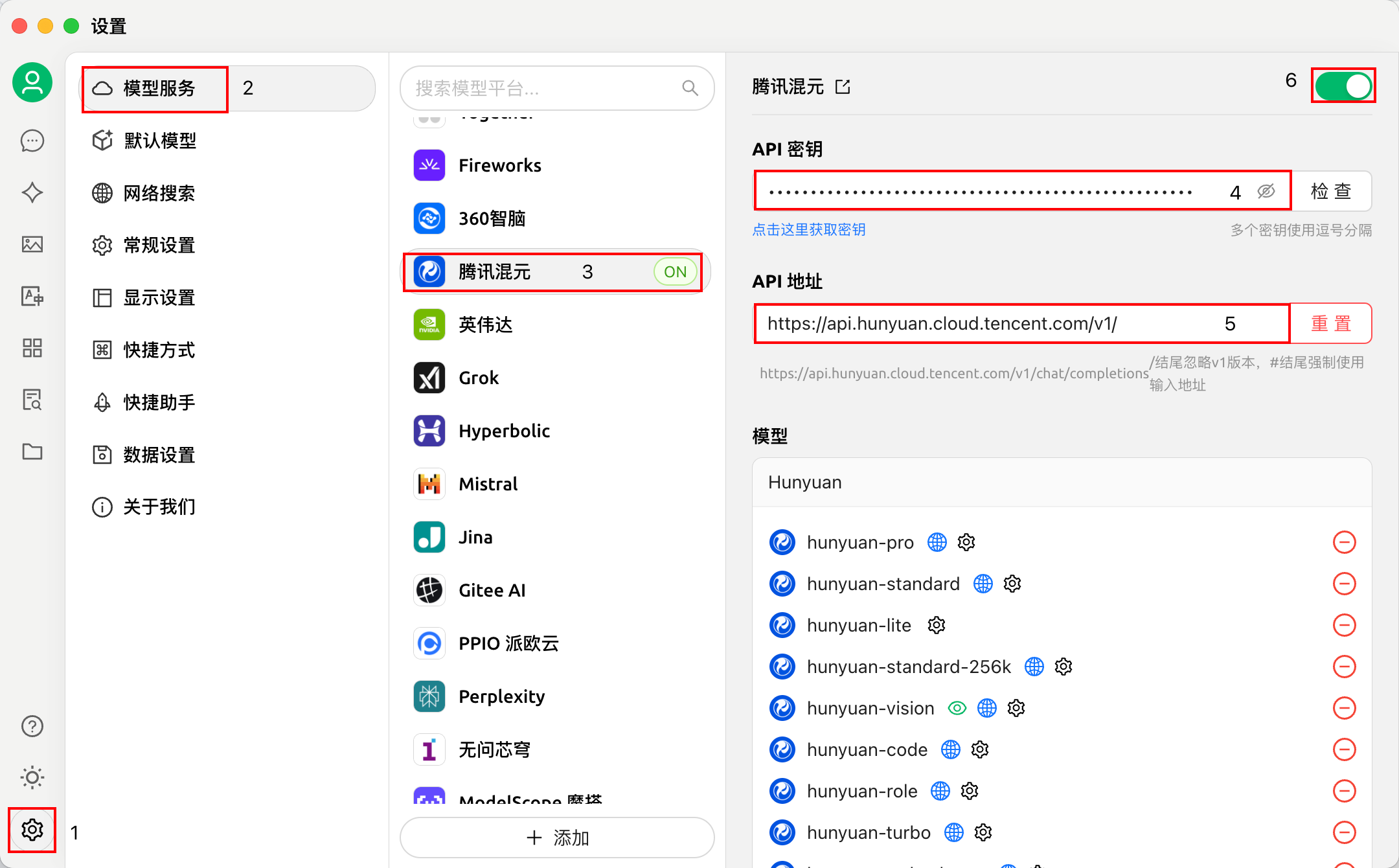Select 常规设置 settings menu item
Screen dimensions: 1399x868
[x=227, y=246]
